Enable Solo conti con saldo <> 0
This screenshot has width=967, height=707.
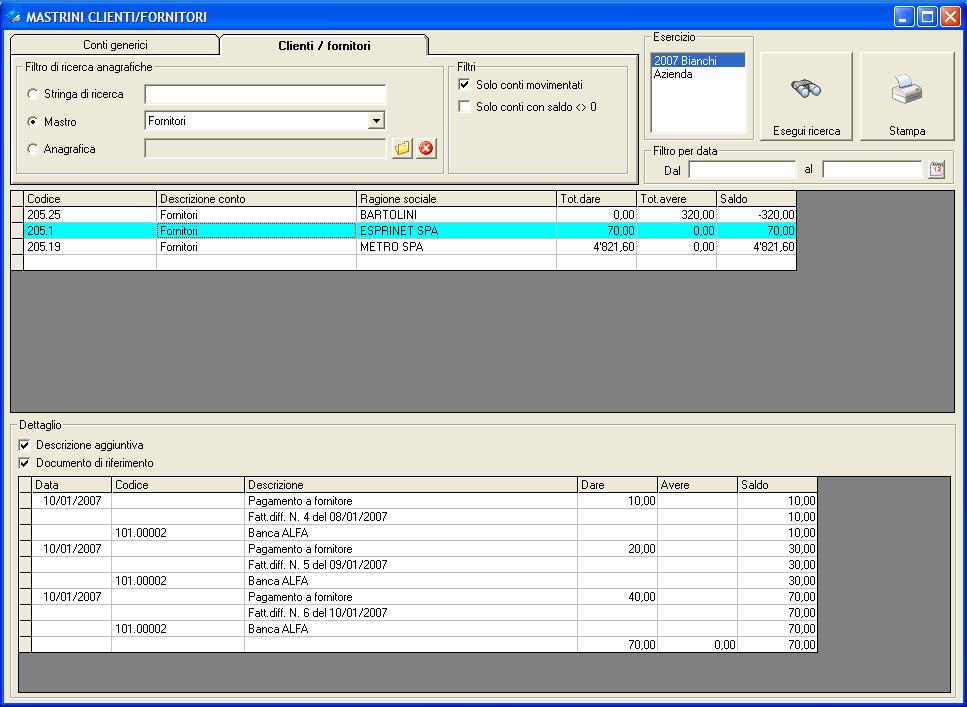(x=464, y=107)
